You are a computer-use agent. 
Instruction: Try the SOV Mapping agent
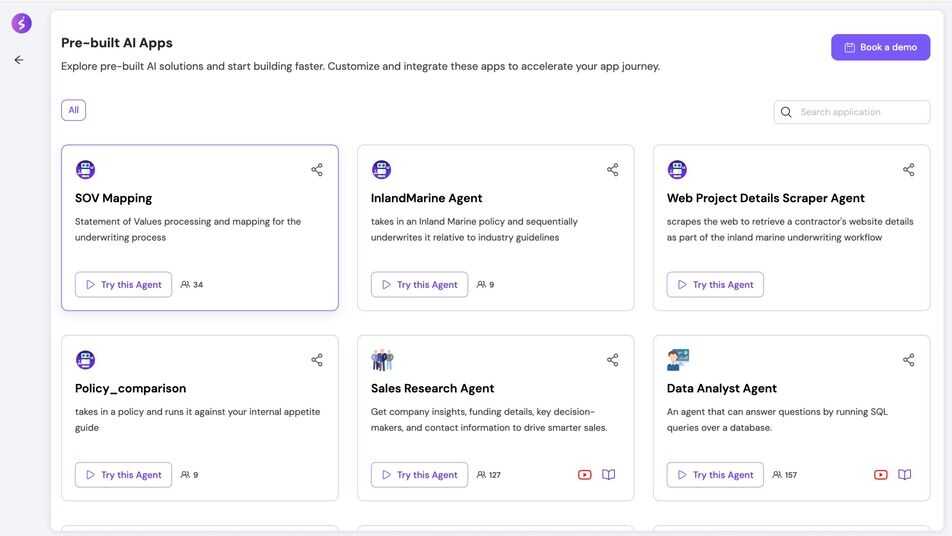point(123,285)
